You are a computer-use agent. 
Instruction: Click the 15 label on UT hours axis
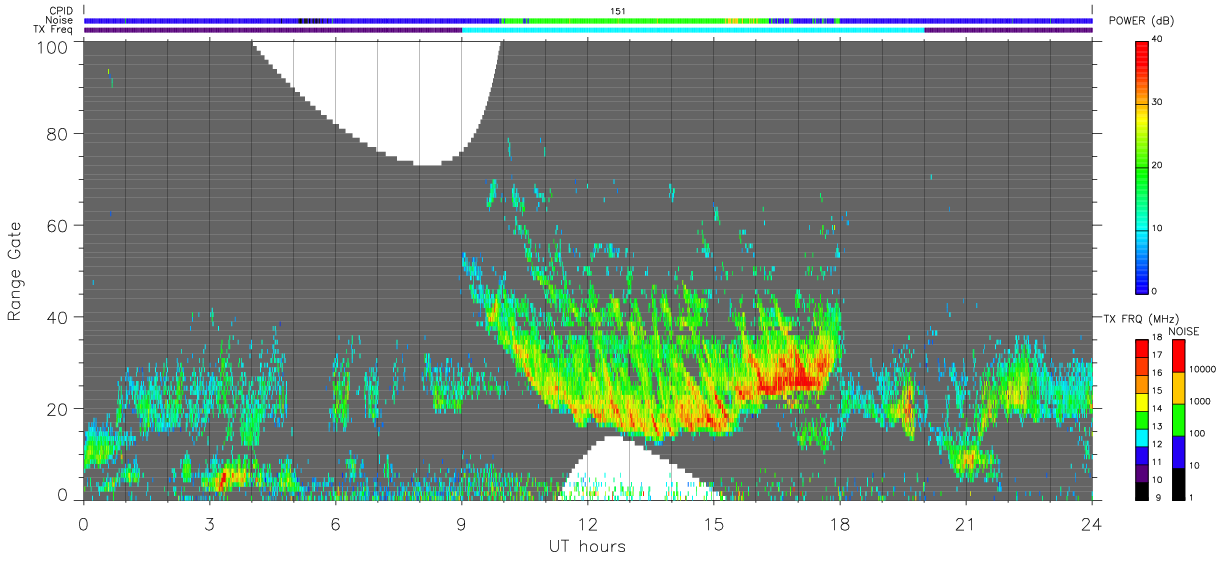714,524
